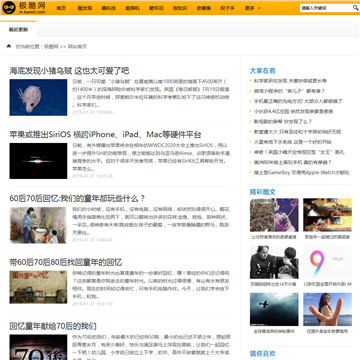Open the food collage thumbnail under 精彩图文
This screenshot has width=360, height=360.
pyautogui.click(x=274, y=215)
